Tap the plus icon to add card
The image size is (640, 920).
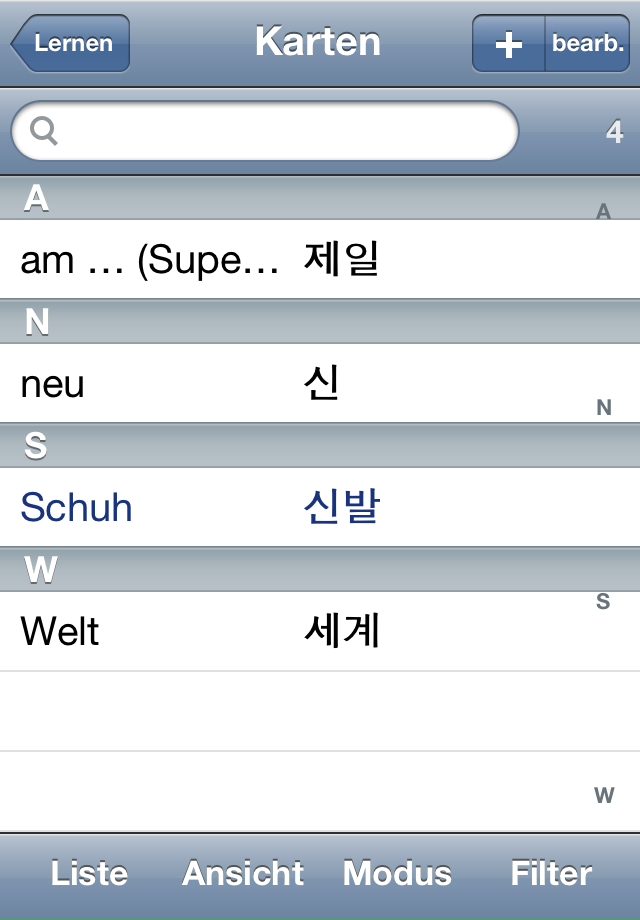[509, 44]
